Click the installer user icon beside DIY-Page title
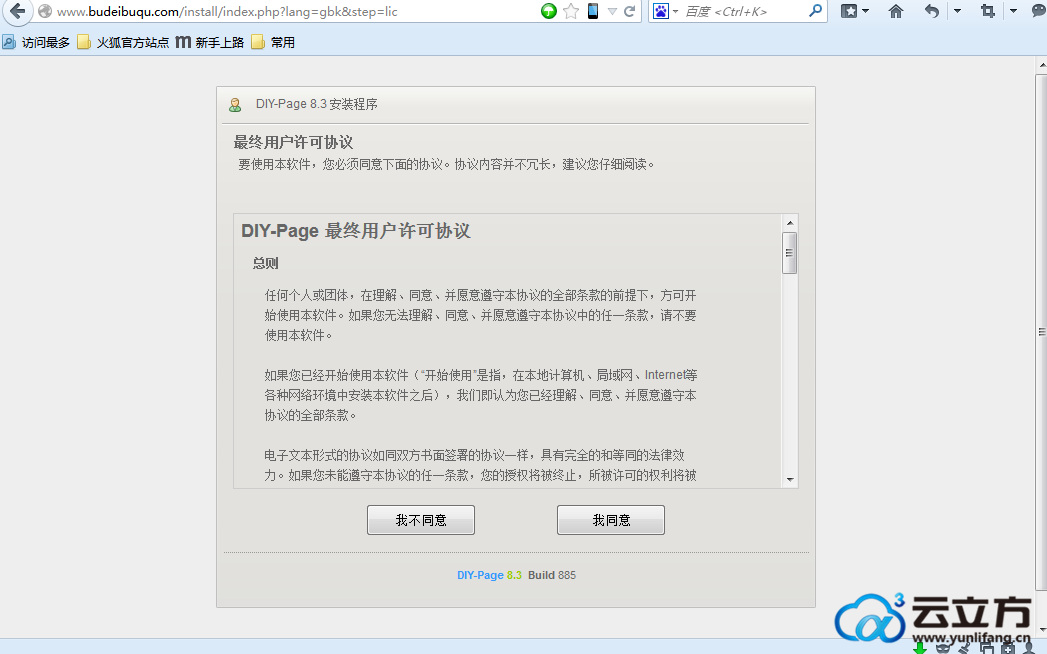 click(x=235, y=105)
